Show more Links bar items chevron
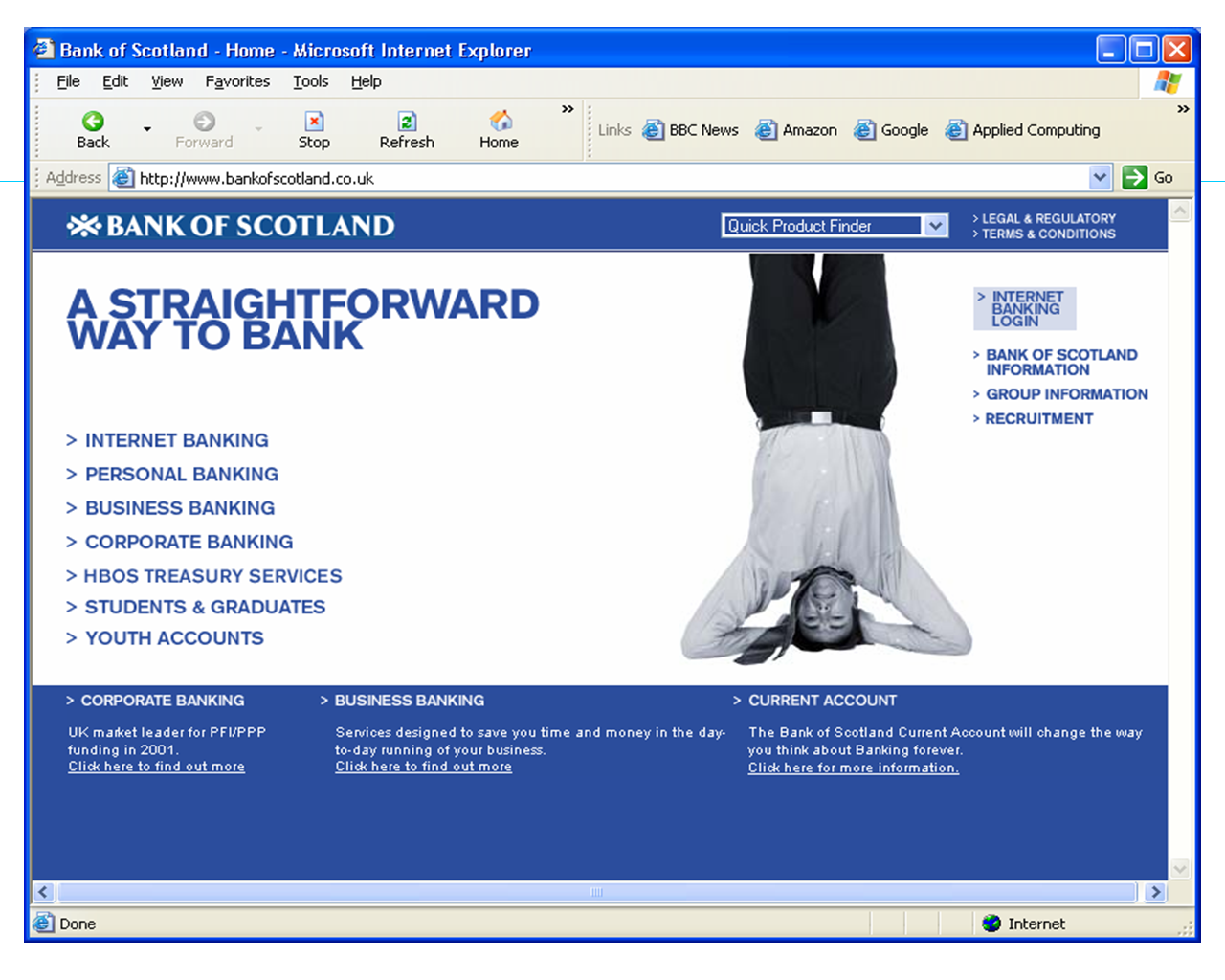 point(1183,109)
